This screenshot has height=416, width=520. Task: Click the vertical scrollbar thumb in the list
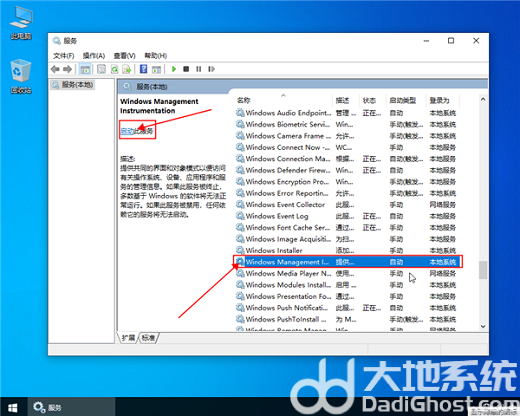tap(483, 270)
